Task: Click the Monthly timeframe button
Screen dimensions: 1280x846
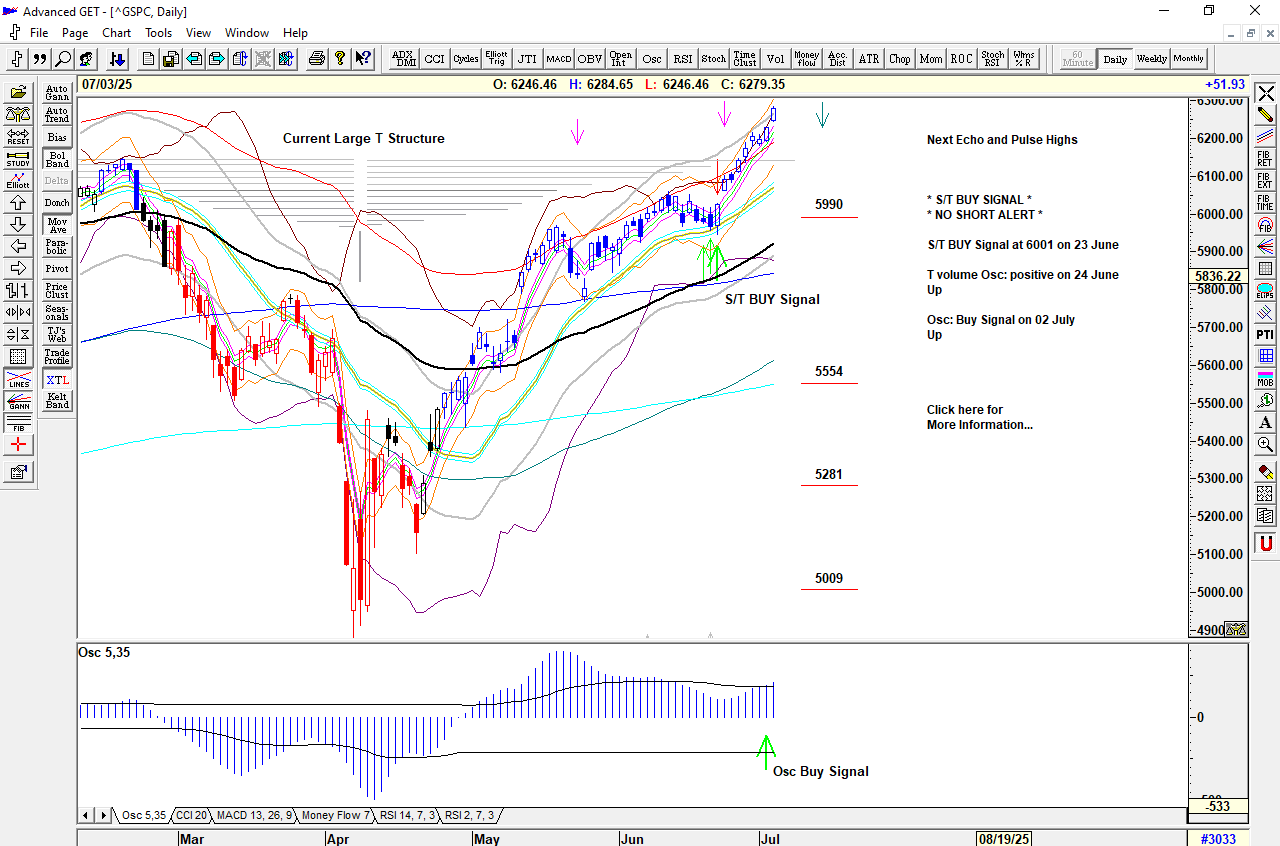Action: tap(1188, 59)
